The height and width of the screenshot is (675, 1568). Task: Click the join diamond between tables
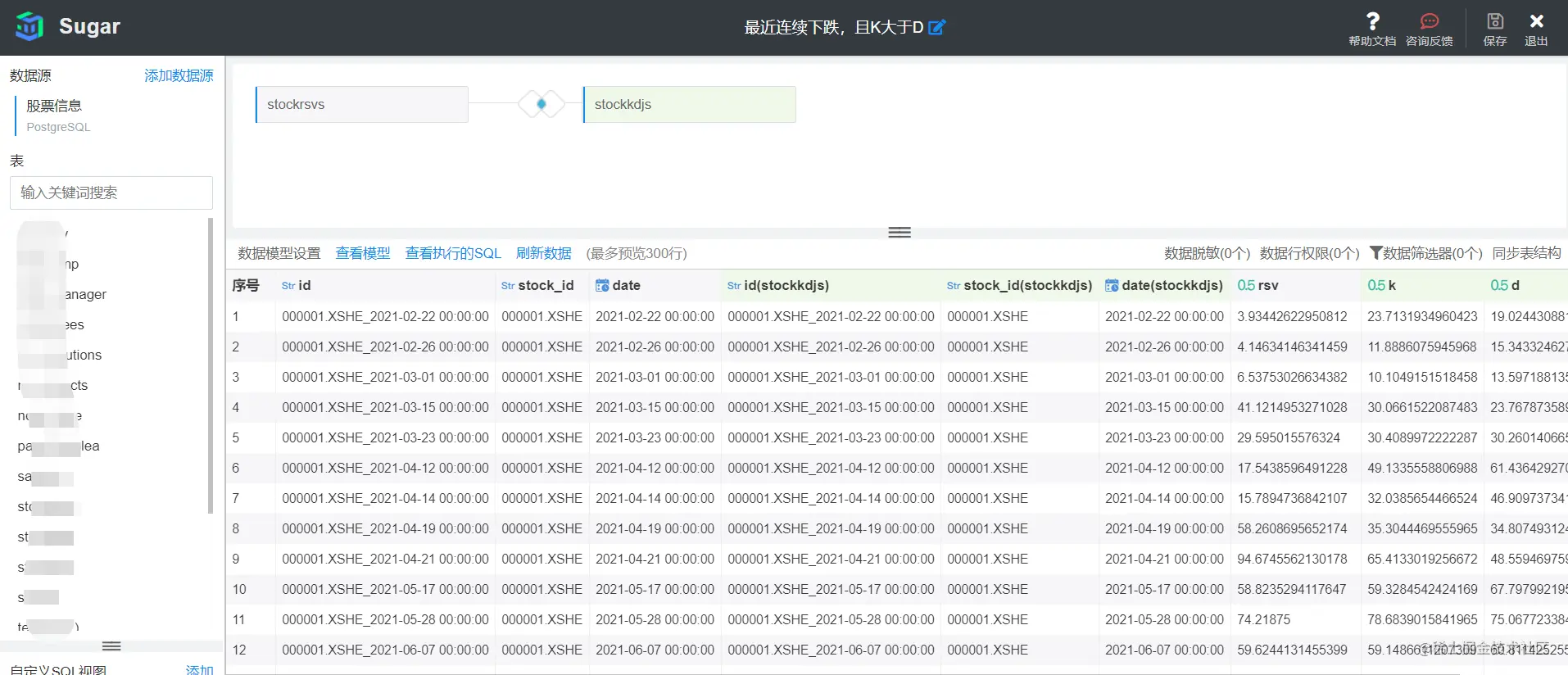(x=542, y=104)
